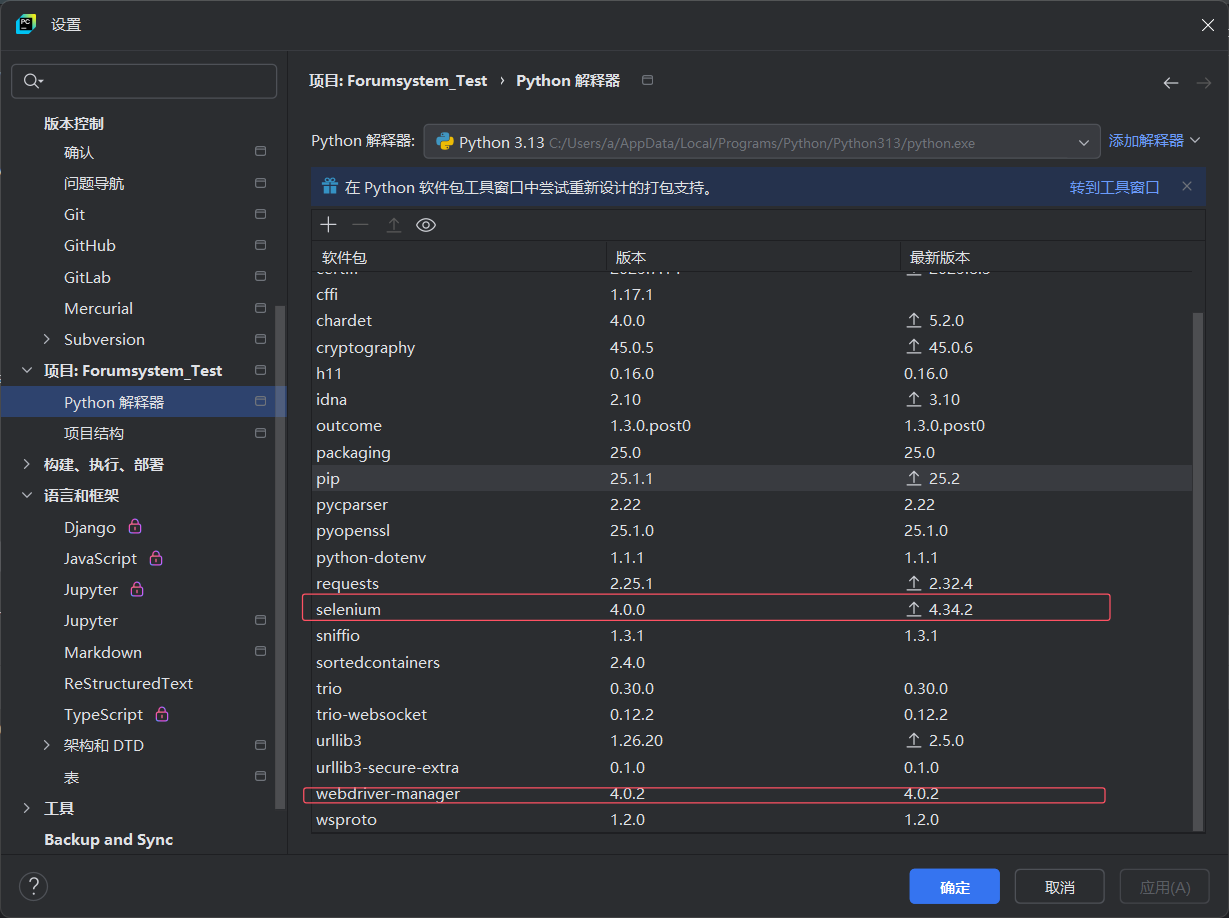This screenshot has width=1229, height=918.
Task: Select the wsproto package row
Action: (x=751, y=819)
